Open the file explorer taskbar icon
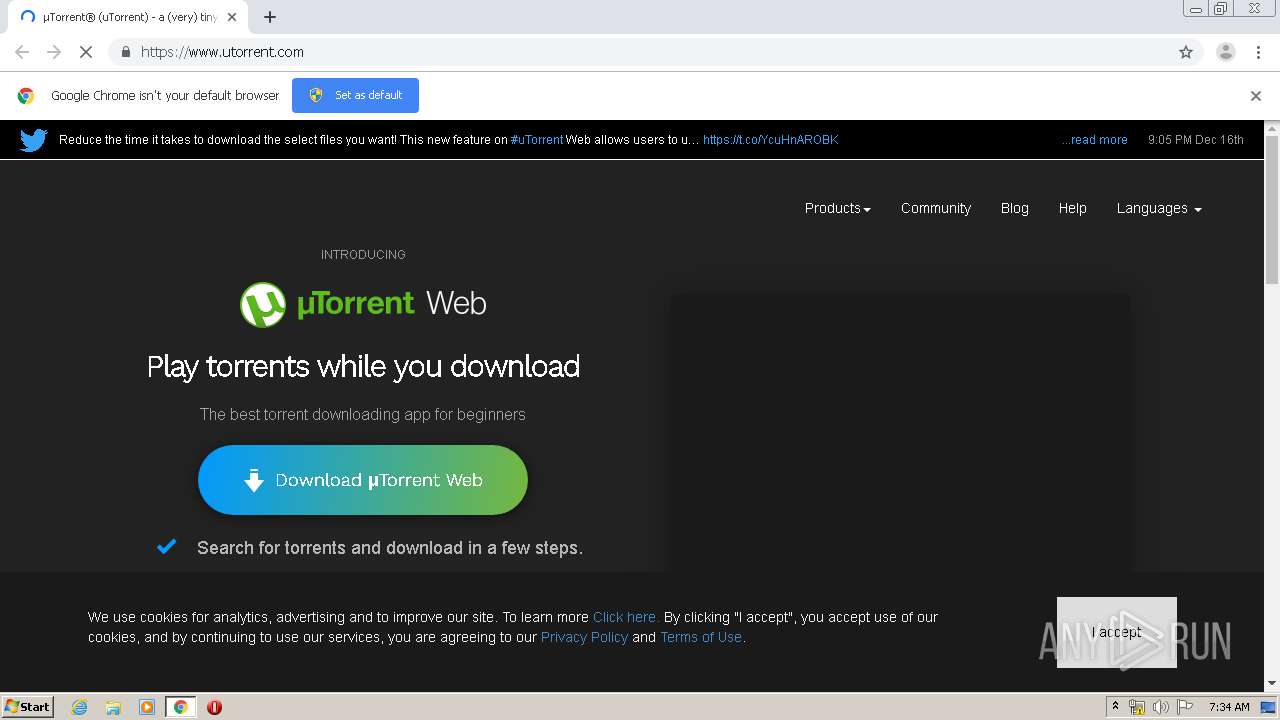Image resolution: width=1280 pixels, height=720 pixels. pyautogui.click(x=113, y=707)
